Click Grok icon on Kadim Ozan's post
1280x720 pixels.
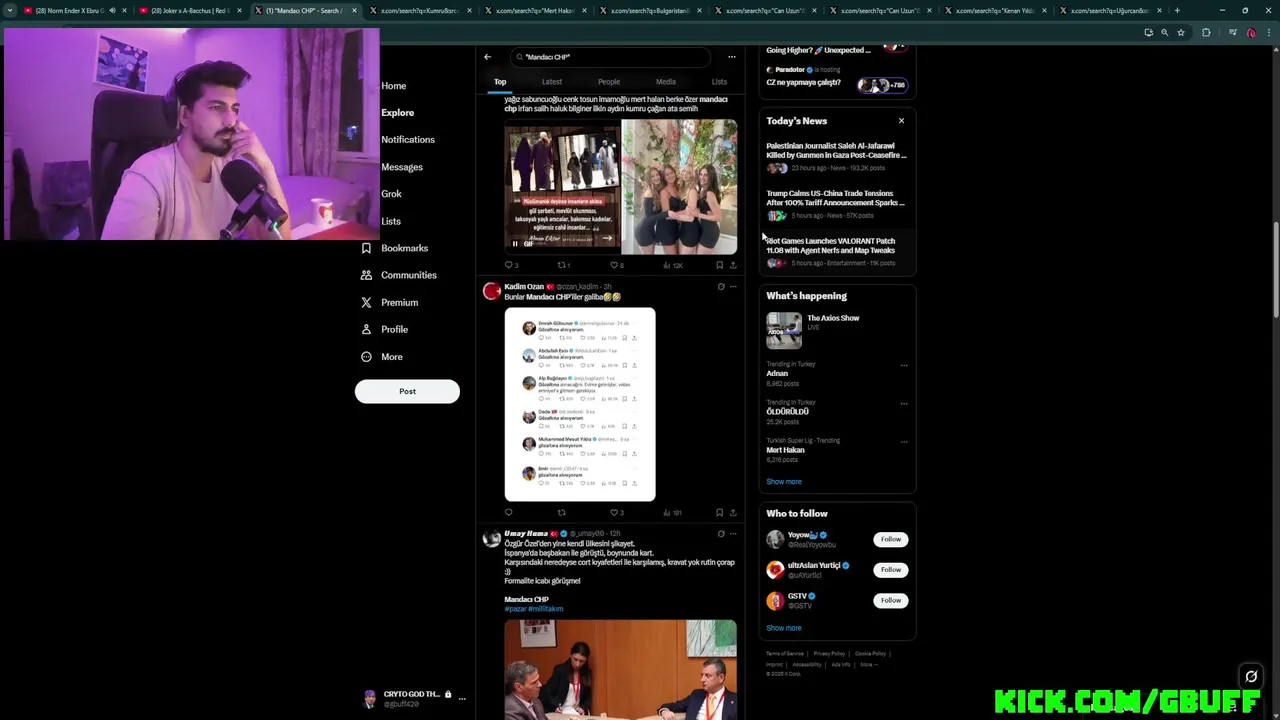pos(721,287)
